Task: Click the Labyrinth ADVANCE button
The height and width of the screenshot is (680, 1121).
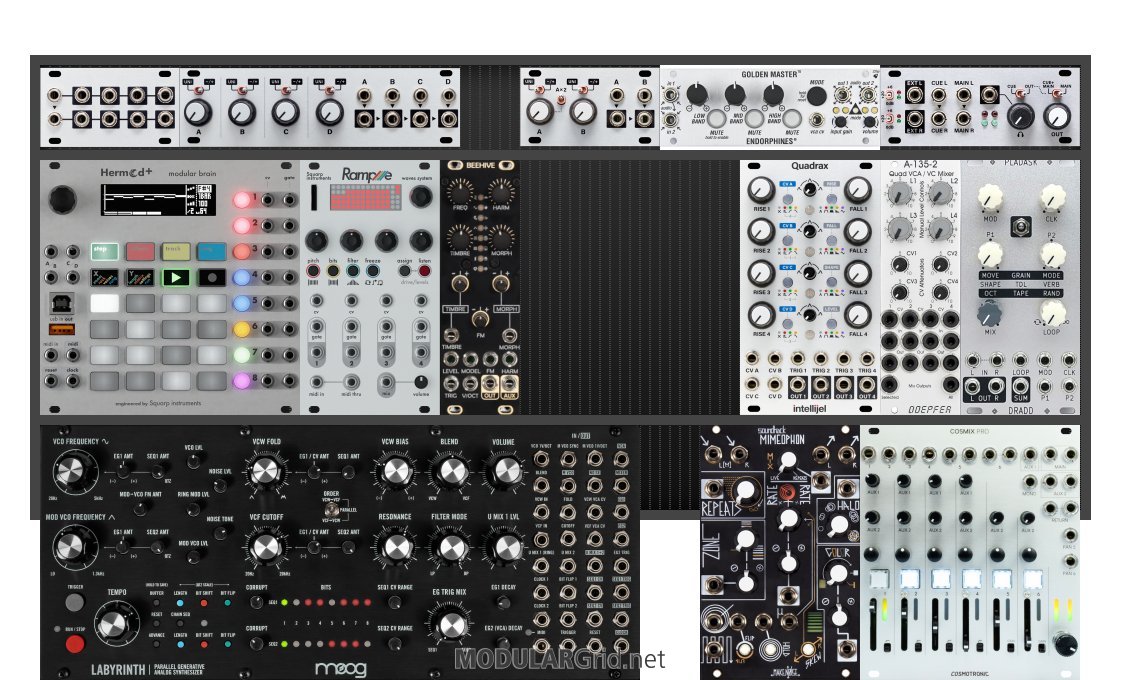Action: tap(157, 645)
